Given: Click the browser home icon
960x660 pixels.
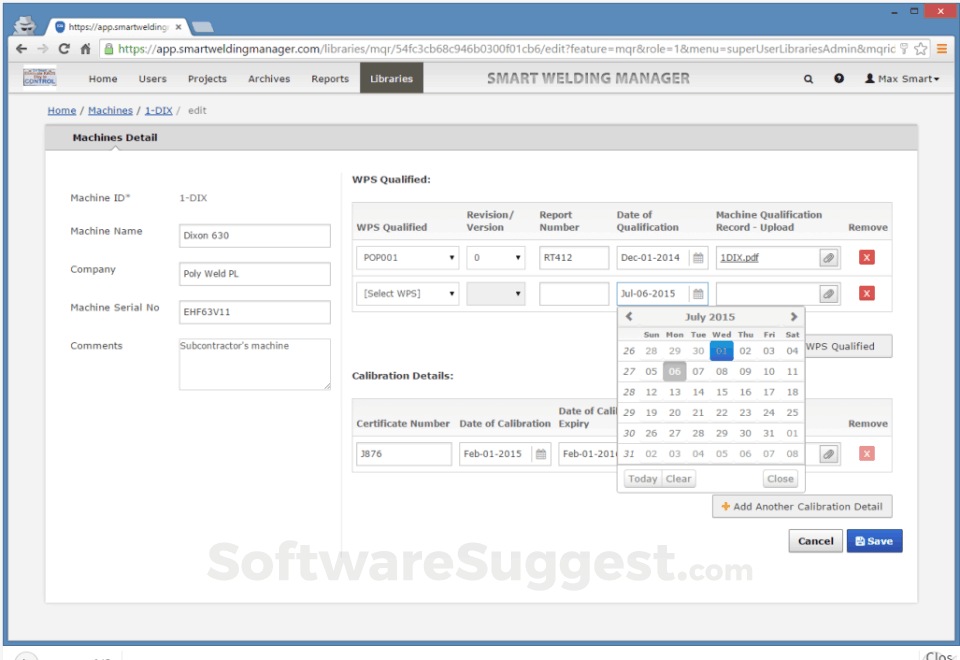Looking at the screenshot, I should [86, 49].
